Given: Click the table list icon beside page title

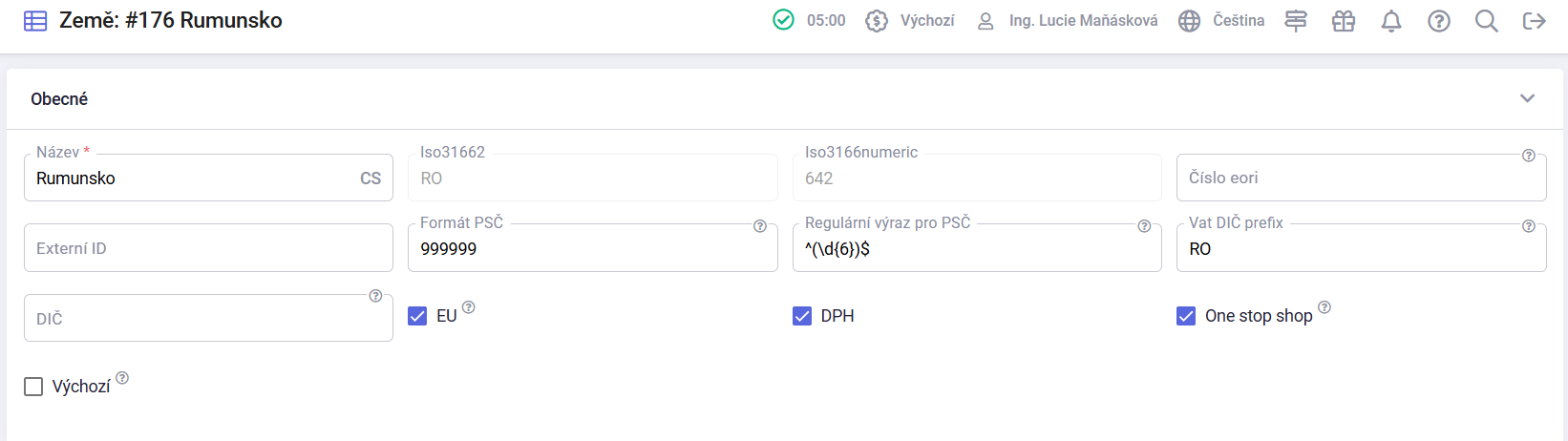Looking at the screenshot, I should point(35,21).
